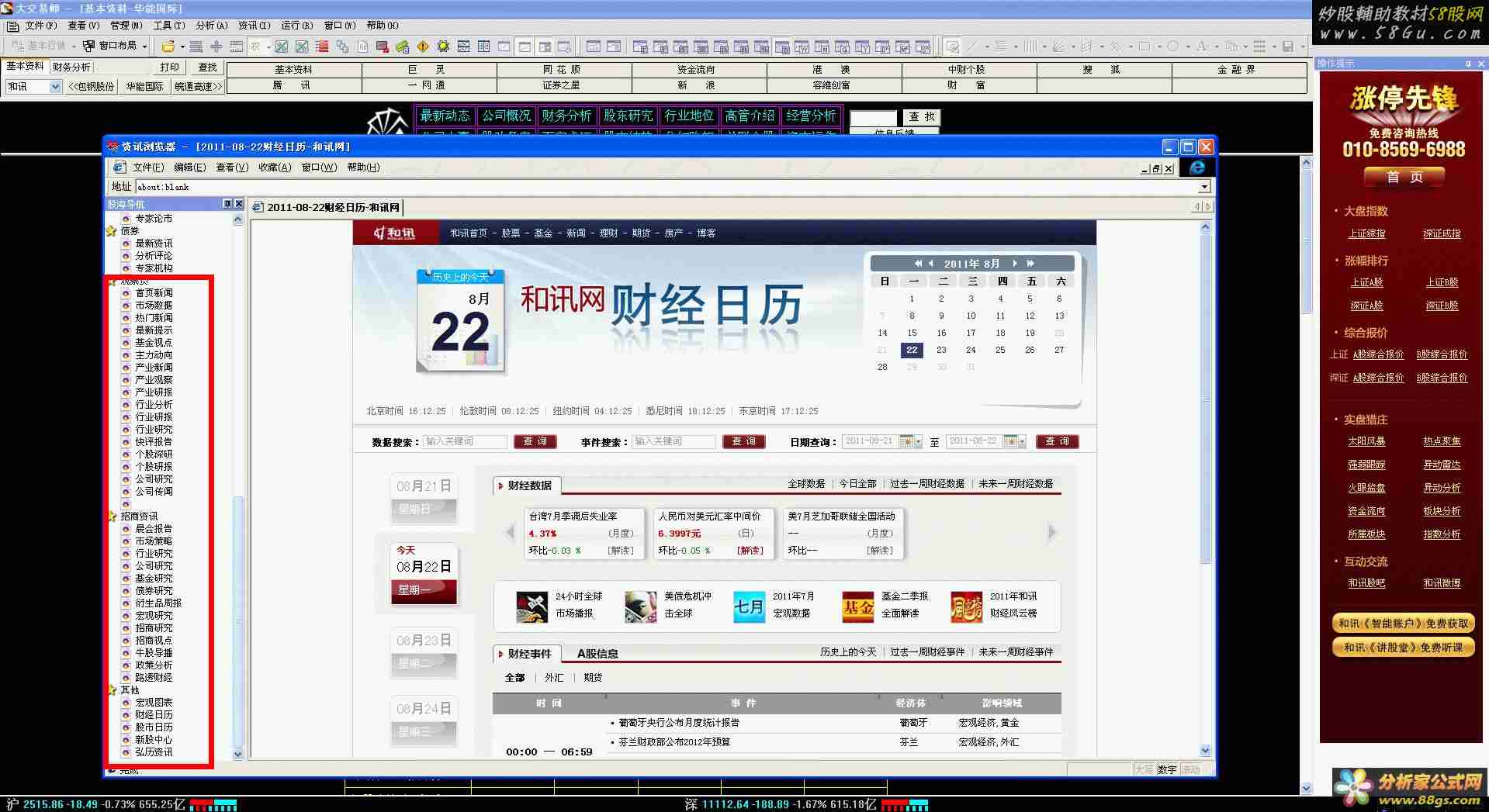Open the 和讯股吧 link
1489x812 pixels.
(x=1366, y=583)
